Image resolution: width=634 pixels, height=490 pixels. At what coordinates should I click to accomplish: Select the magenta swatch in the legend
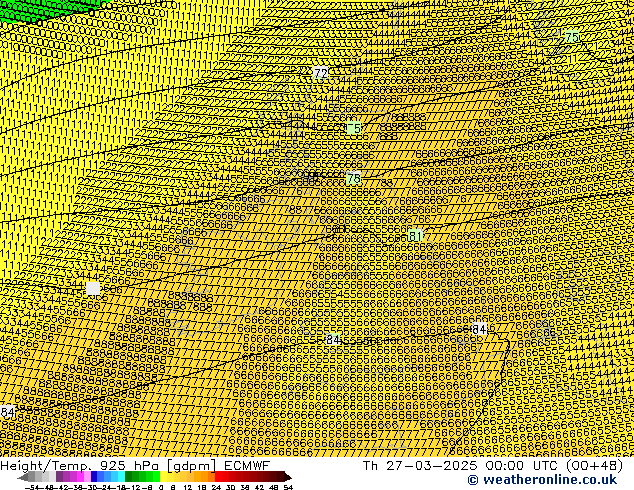click(x=80, y=476)
